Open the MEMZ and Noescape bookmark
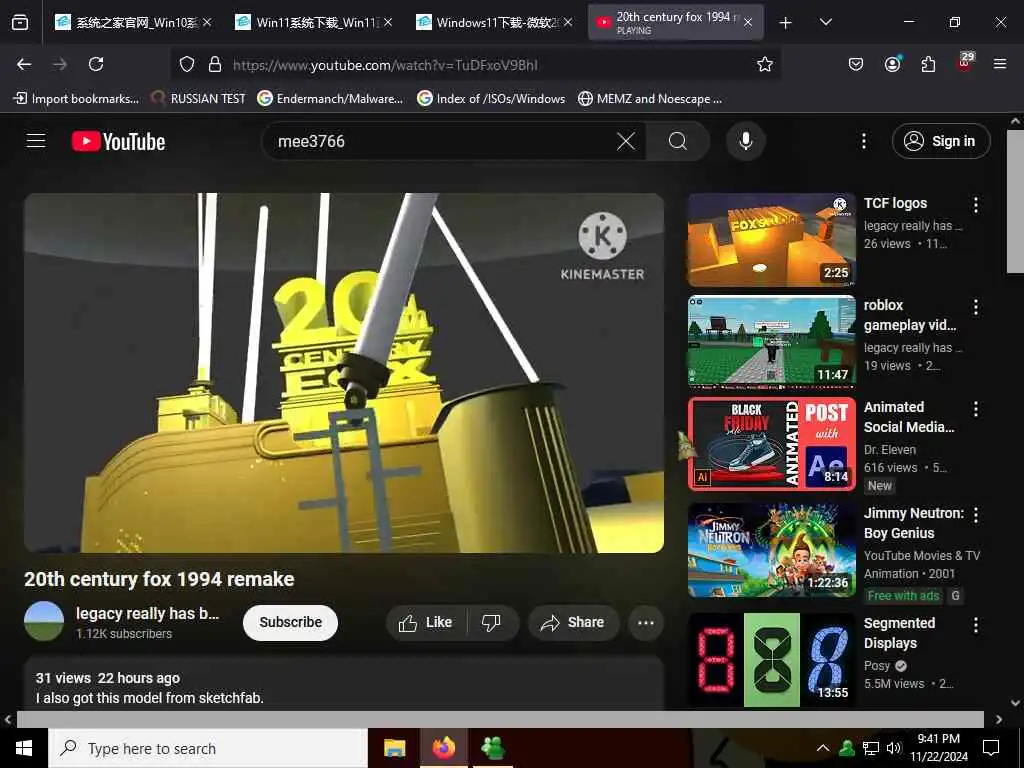The image size is (1024, 768). click(x=650, y=99)
